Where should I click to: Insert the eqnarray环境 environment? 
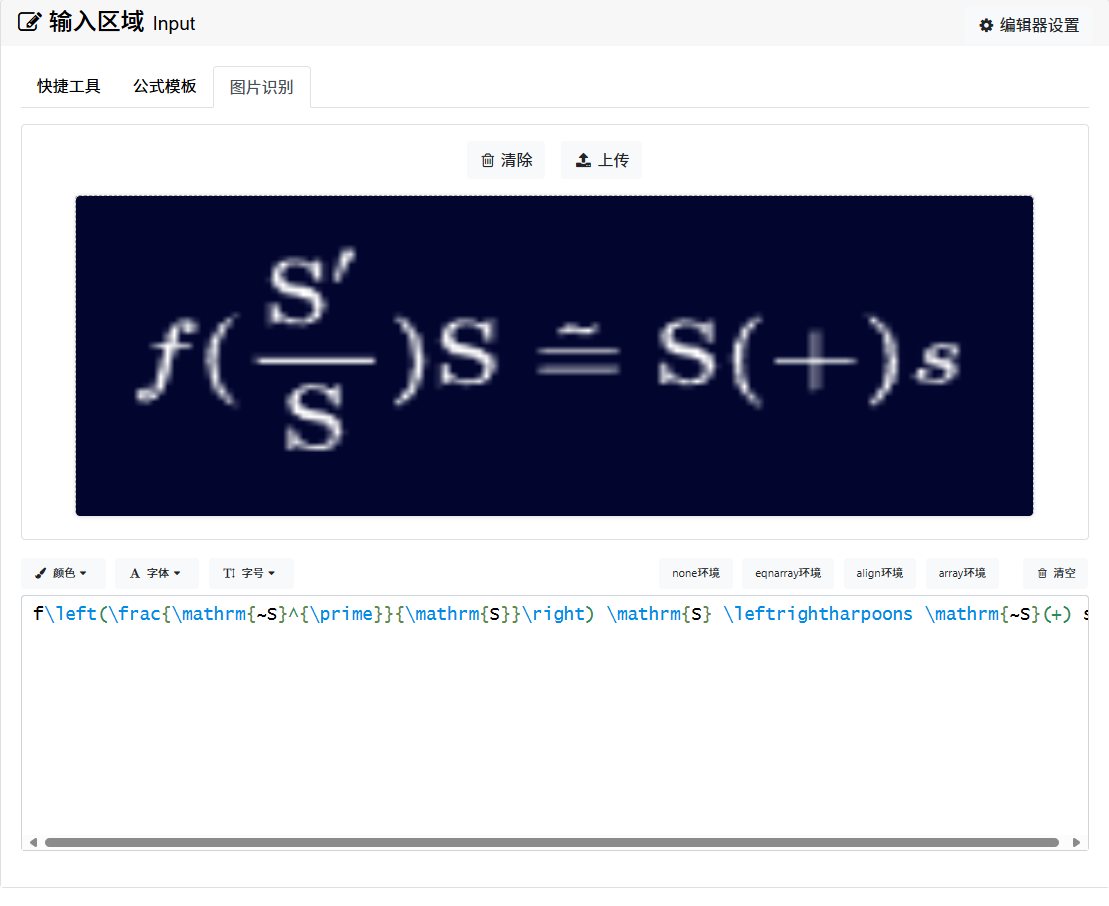pos(788,573)
